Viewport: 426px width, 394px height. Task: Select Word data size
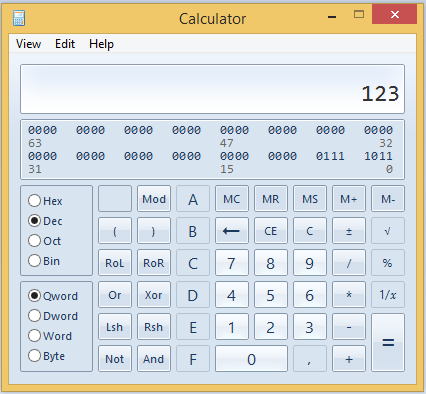[x=50, y=336]
